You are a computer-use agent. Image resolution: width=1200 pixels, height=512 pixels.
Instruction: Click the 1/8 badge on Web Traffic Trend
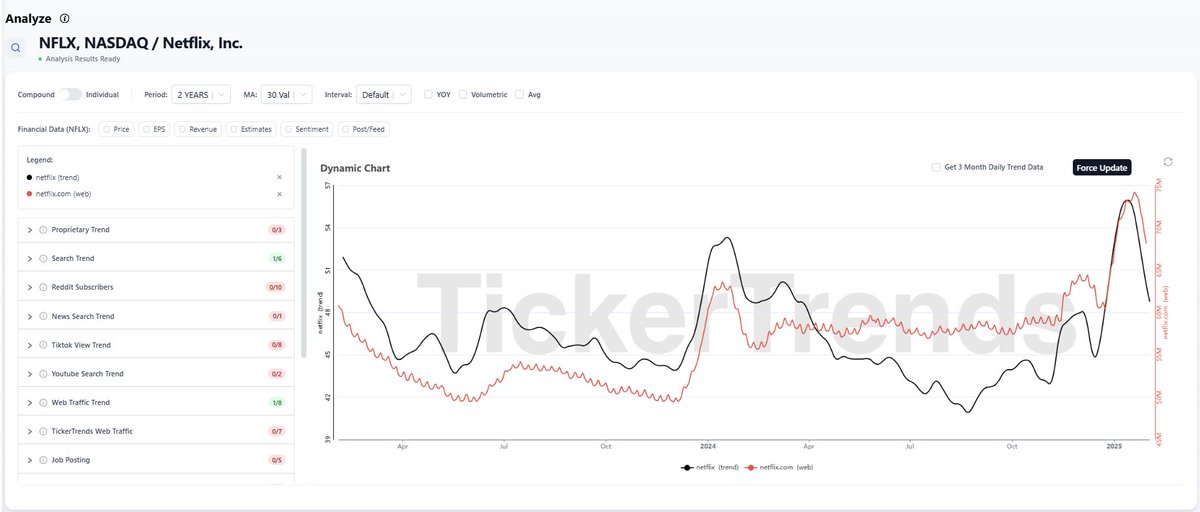tap(277, 403)
